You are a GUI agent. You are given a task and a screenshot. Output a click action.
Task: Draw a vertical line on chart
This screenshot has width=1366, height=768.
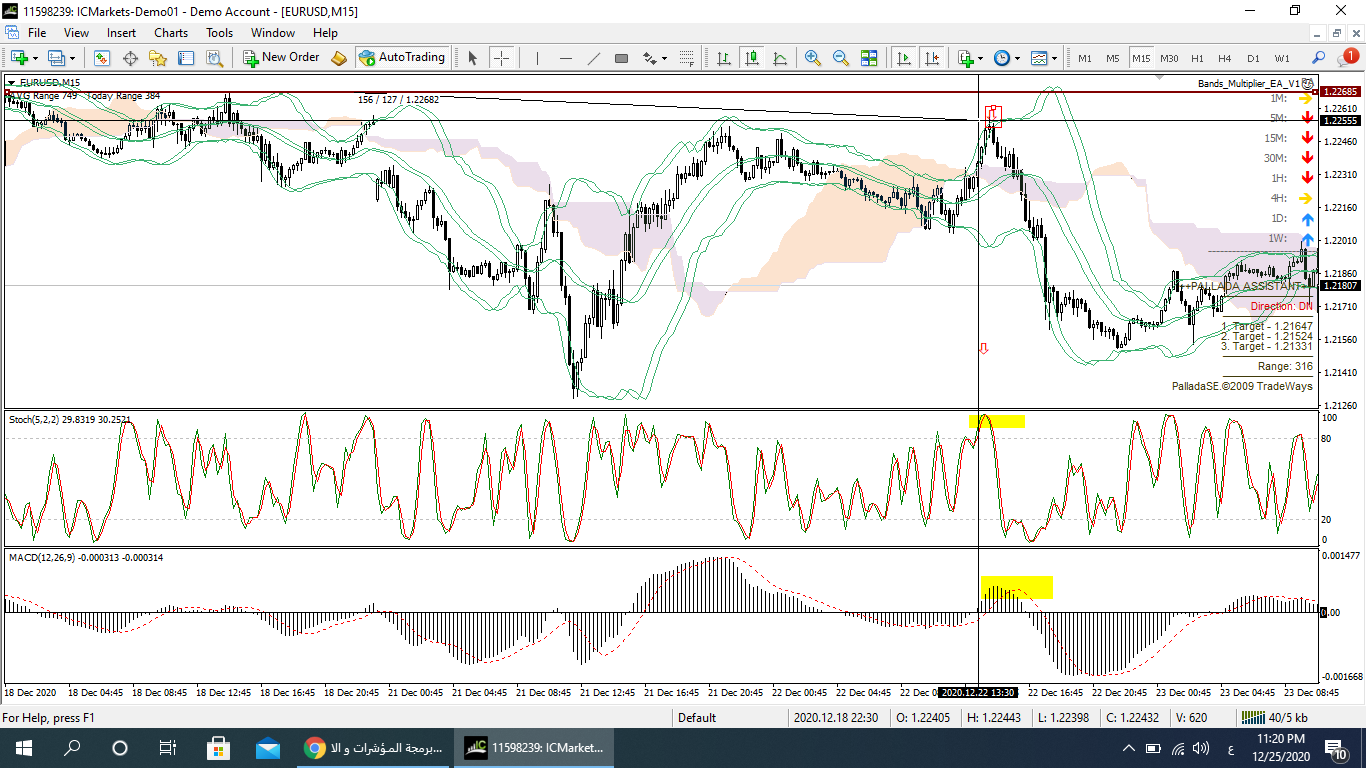pyautogui.click(x=537, y=58)
